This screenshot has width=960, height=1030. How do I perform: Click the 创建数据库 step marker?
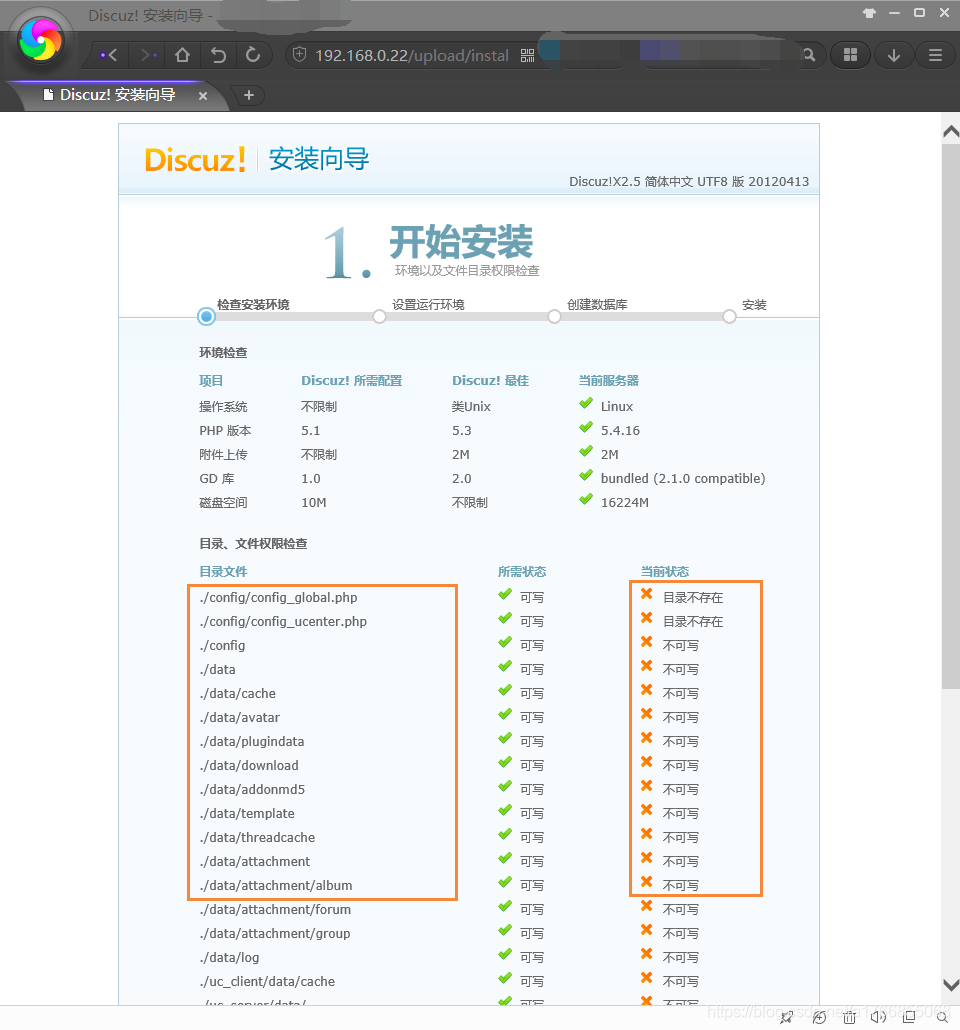[x=555, y=317]
